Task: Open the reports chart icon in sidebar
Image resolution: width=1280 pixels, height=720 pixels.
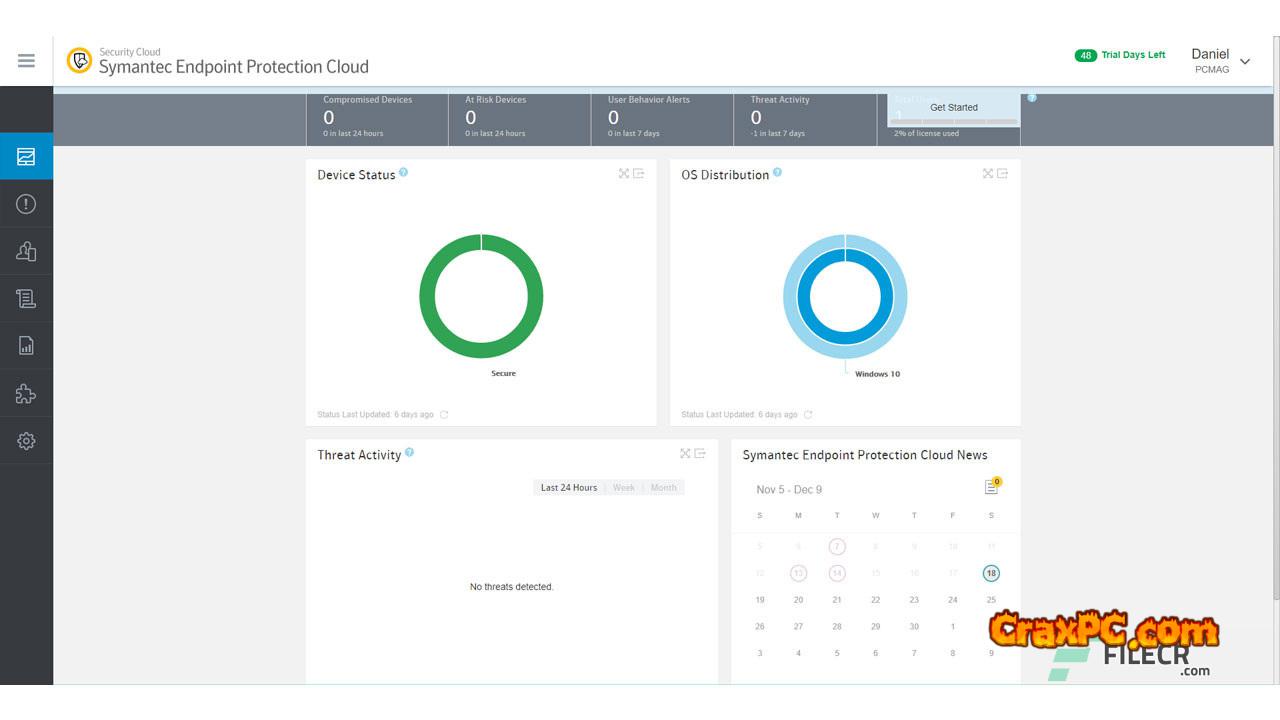Action: pyautogui.click(x=26, y=346)
